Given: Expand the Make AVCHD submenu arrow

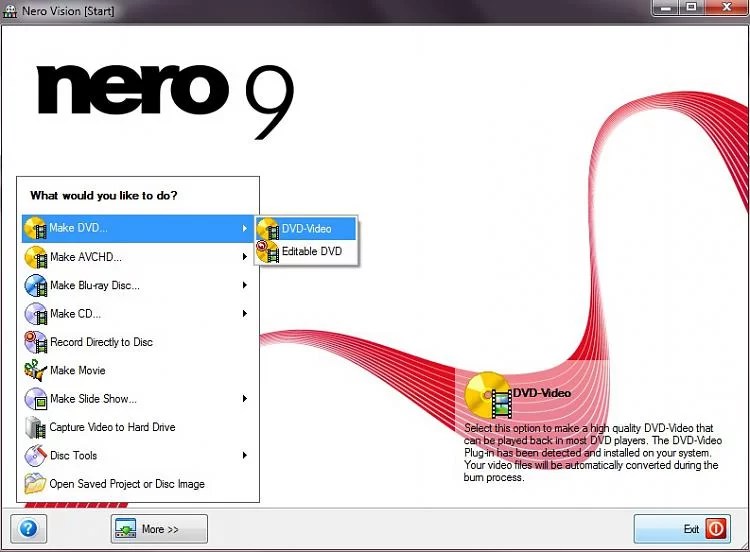Looking at the screenshot, I should [x=244, y=257].
